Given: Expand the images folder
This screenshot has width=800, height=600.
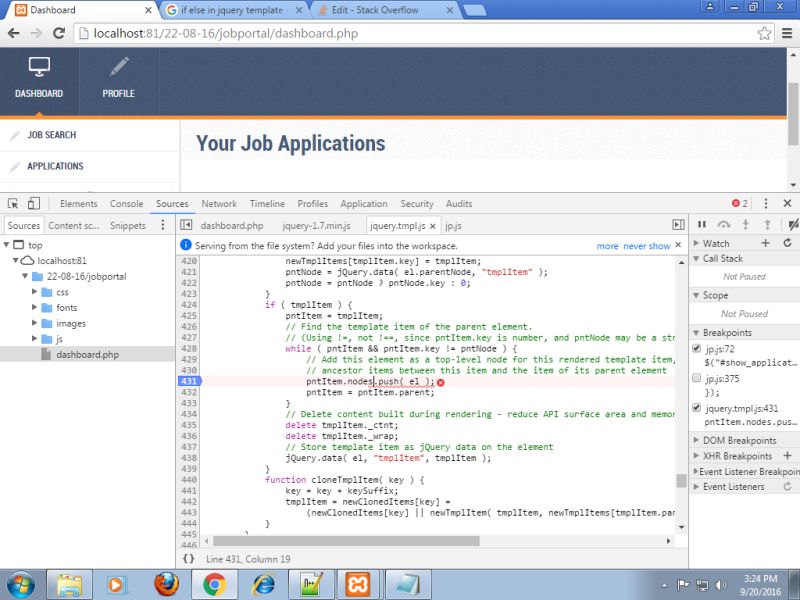Looking at the screenshot, I should tap(34, 323).
